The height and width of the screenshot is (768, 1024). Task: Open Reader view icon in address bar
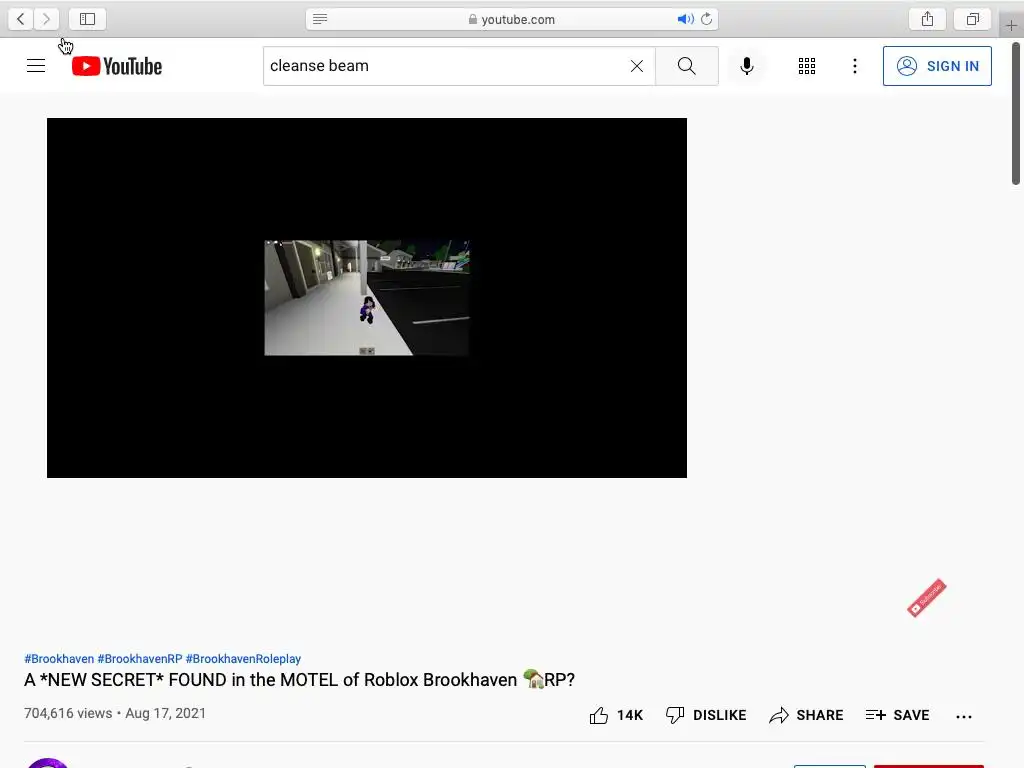click(x=320, y=19)
